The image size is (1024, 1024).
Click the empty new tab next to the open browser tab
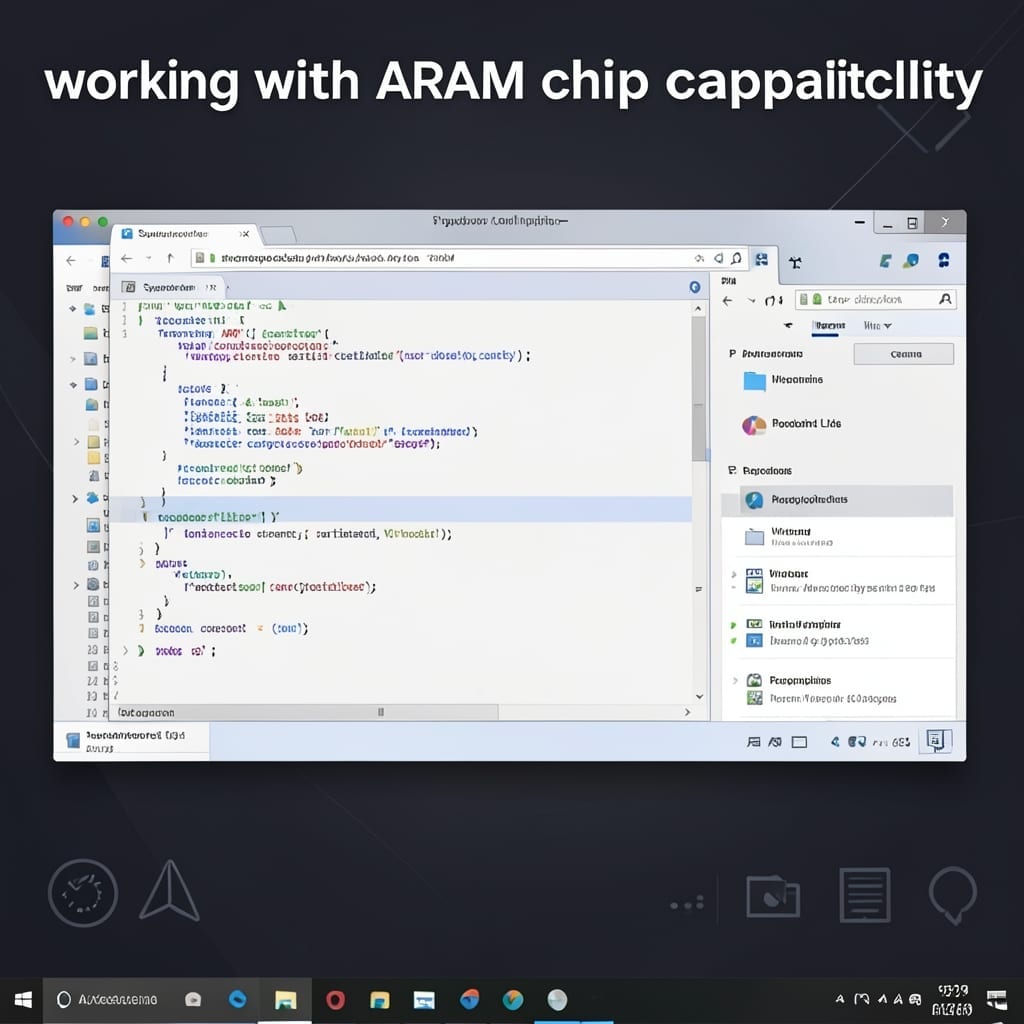coord(278,234)
